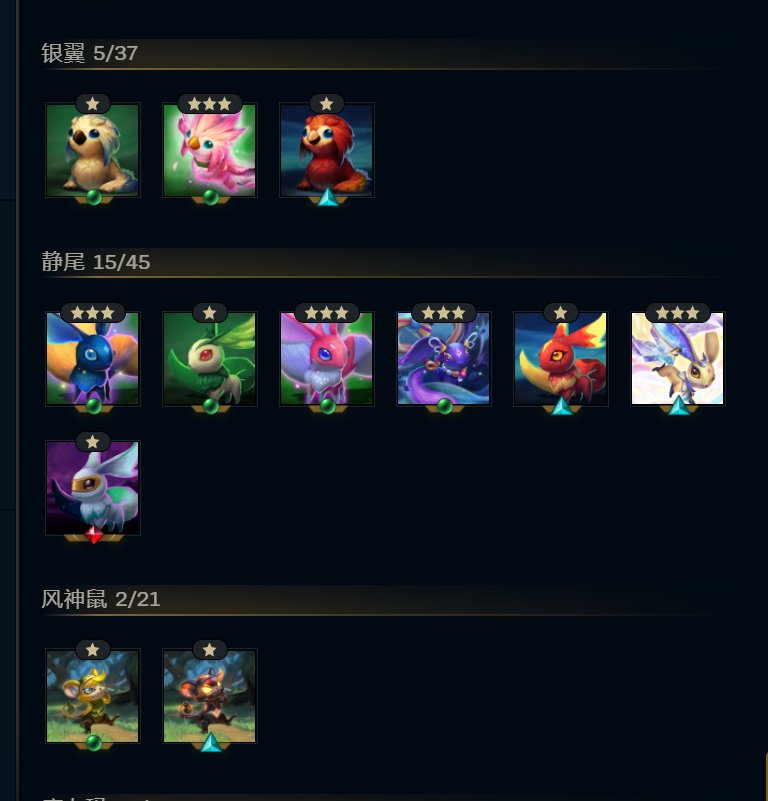The width and height of the screenshot is (768, 801).
Task: Select the masked white 静尾 with red gem
Action: [92, 488]
